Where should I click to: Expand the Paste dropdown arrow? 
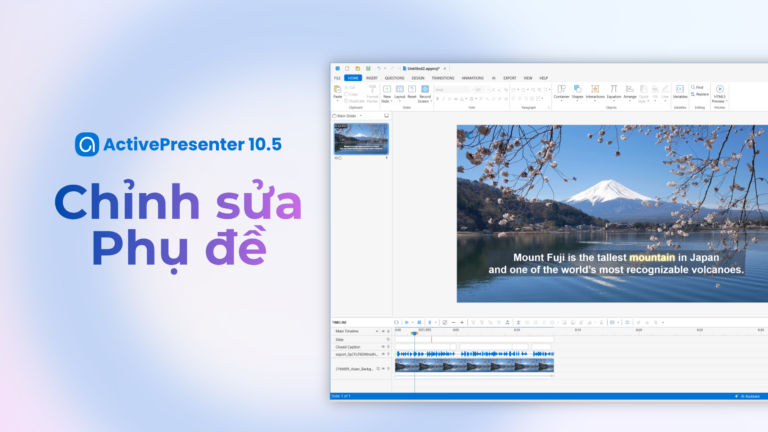click(337, 101)
